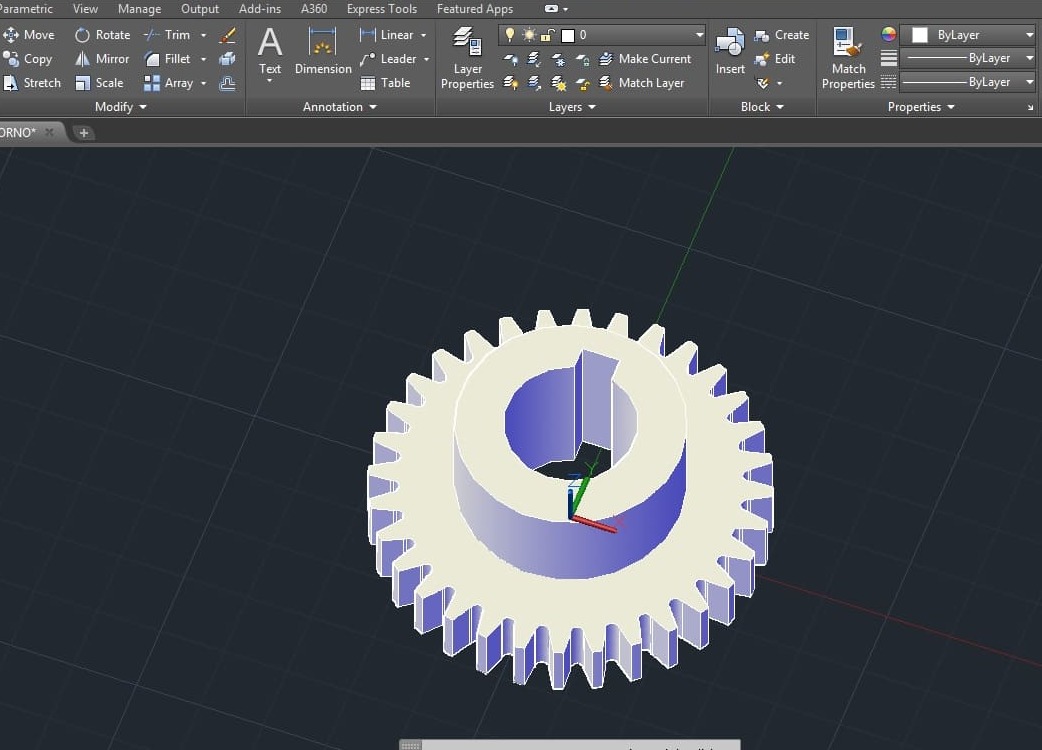1042x750 pixels.
Task: Open the Lineweight ByLayer dropdown
Action: (x=967, y=58)
